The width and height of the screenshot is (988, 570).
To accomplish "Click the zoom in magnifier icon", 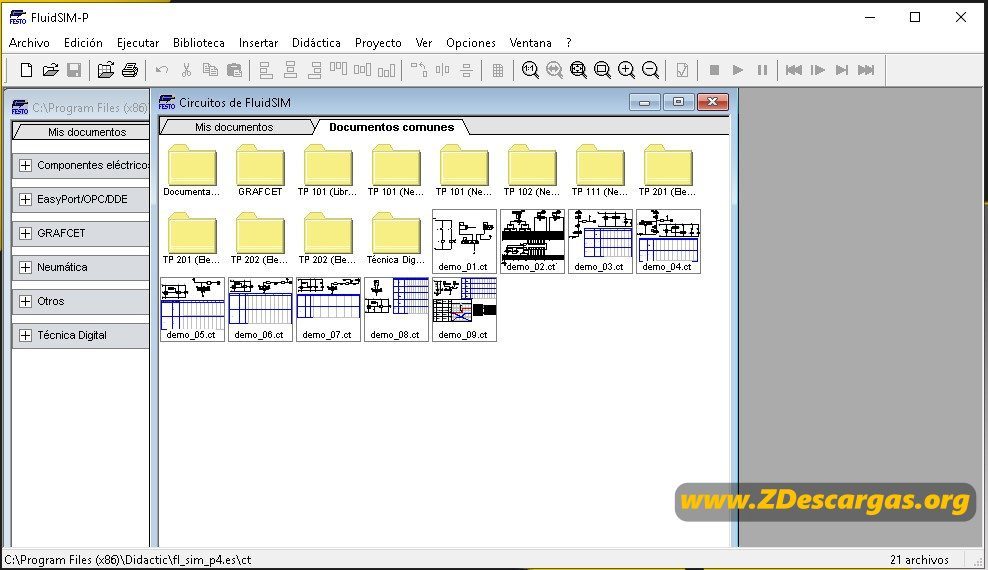I will [626, 70].
